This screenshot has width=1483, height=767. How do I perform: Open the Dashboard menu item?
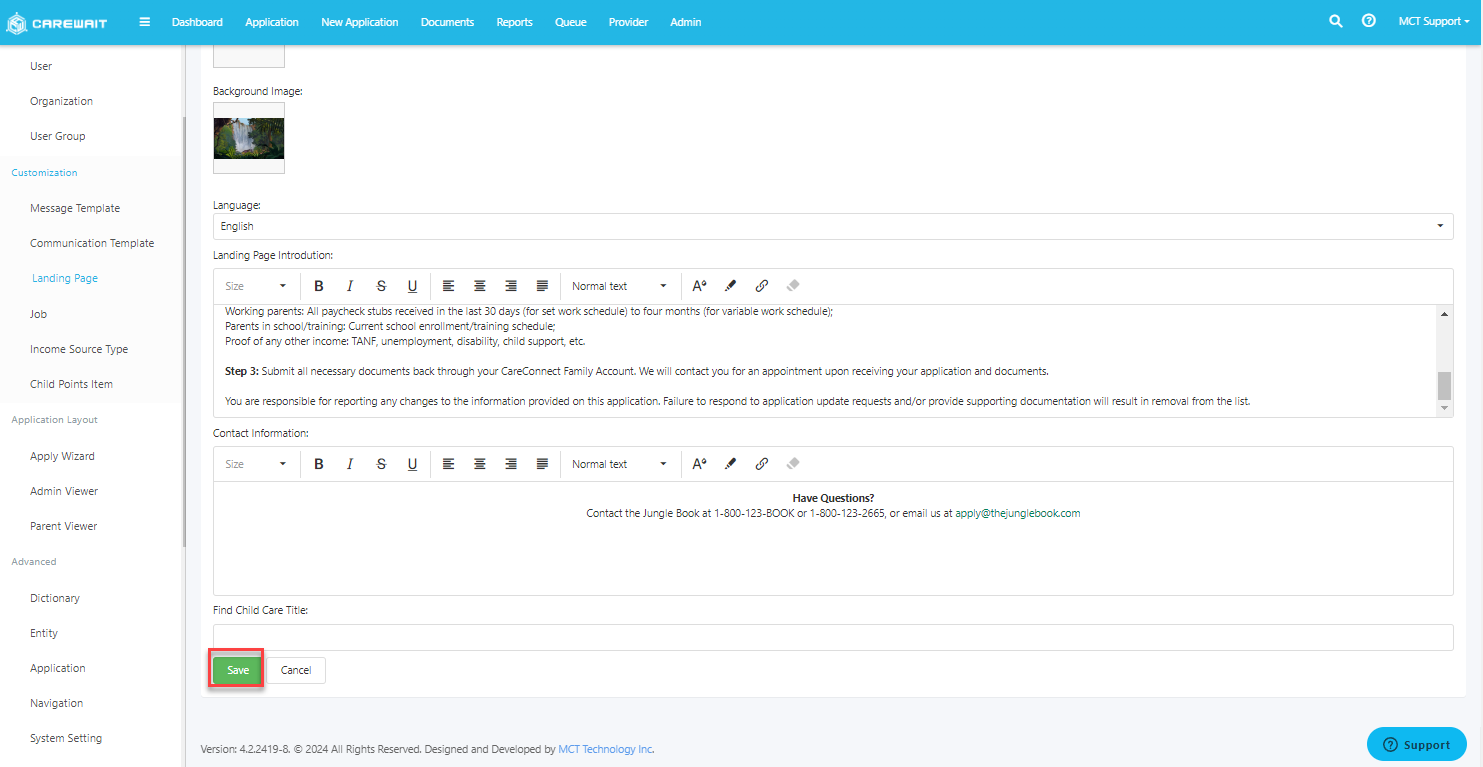click(x=197, y=22)
